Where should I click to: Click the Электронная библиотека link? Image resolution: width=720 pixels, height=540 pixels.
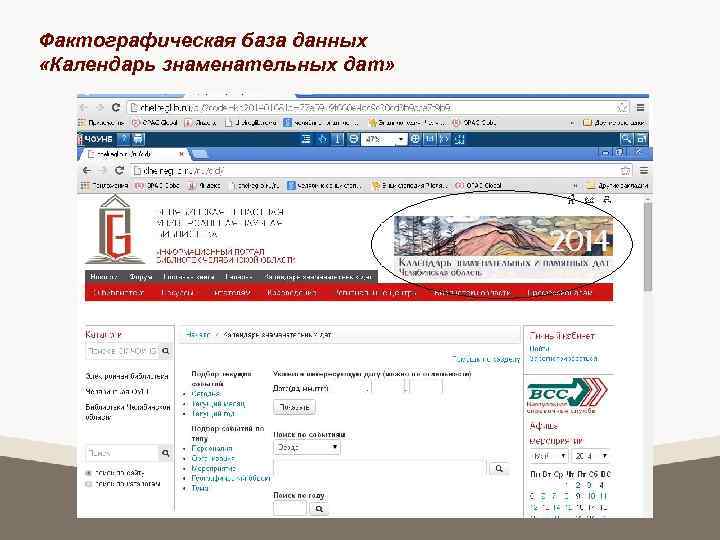(127, 376)
